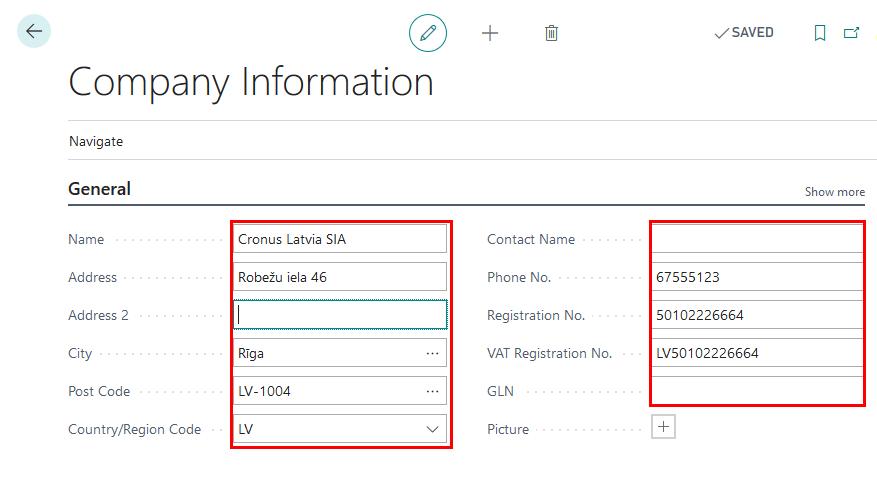
Task: Click the Picture label
Action: [x=508, y=429]
